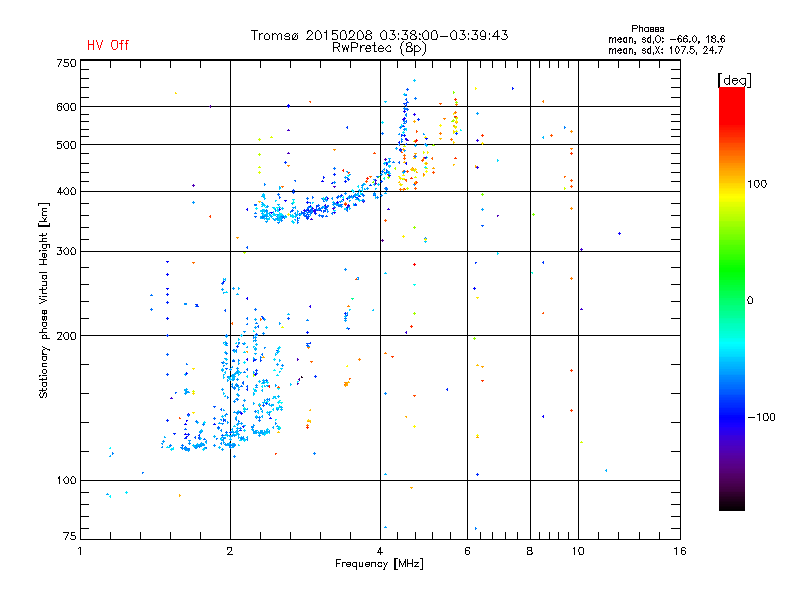The width and height of the screenshot is (800, 600).
Task: Click y-axis tick label '500'
Action: coord(66,145)
